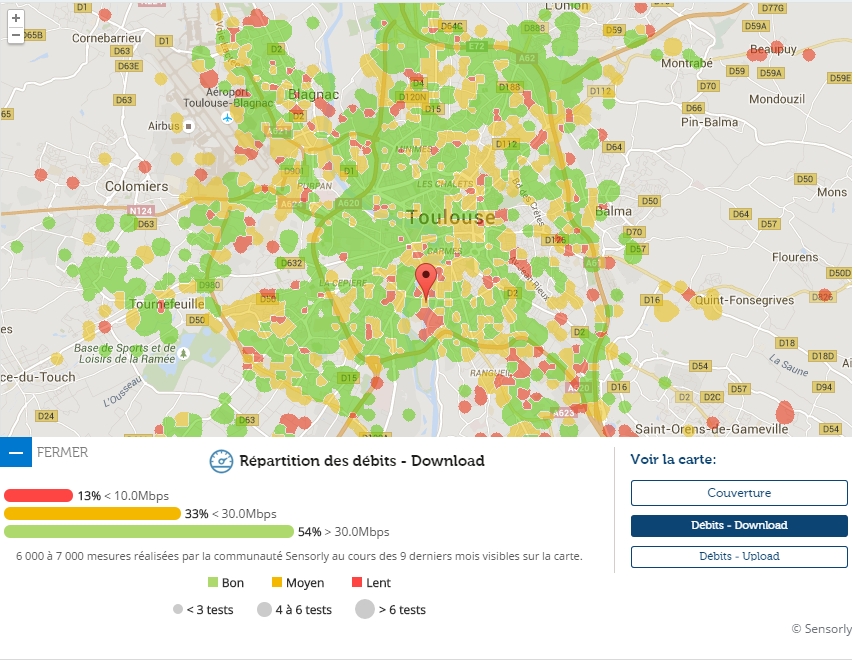Click the red Lent legend swatch
The width and height of the screenshot is (854, 660).
(x=357, y=583)
